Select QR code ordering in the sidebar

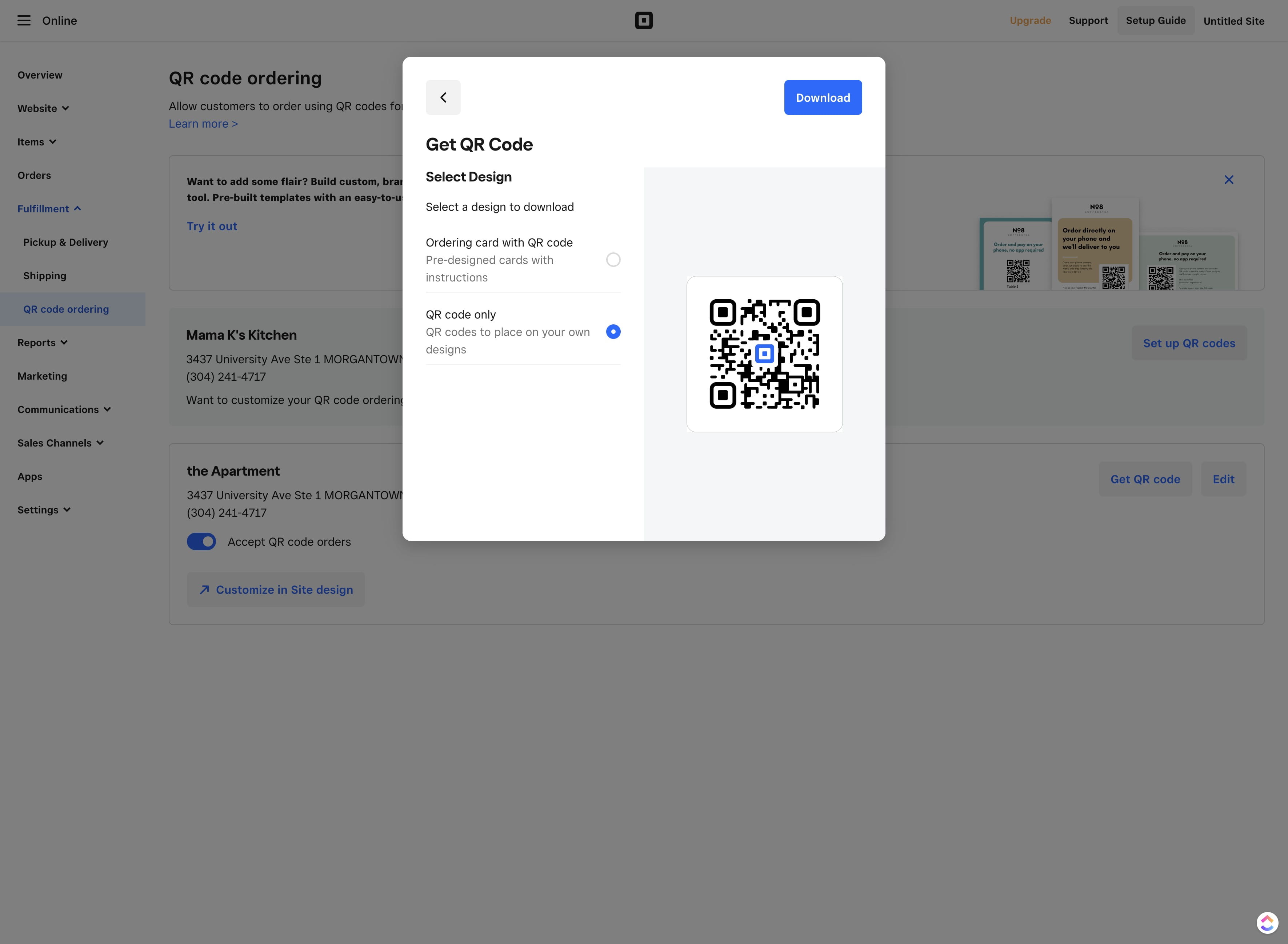coord(66,309)
